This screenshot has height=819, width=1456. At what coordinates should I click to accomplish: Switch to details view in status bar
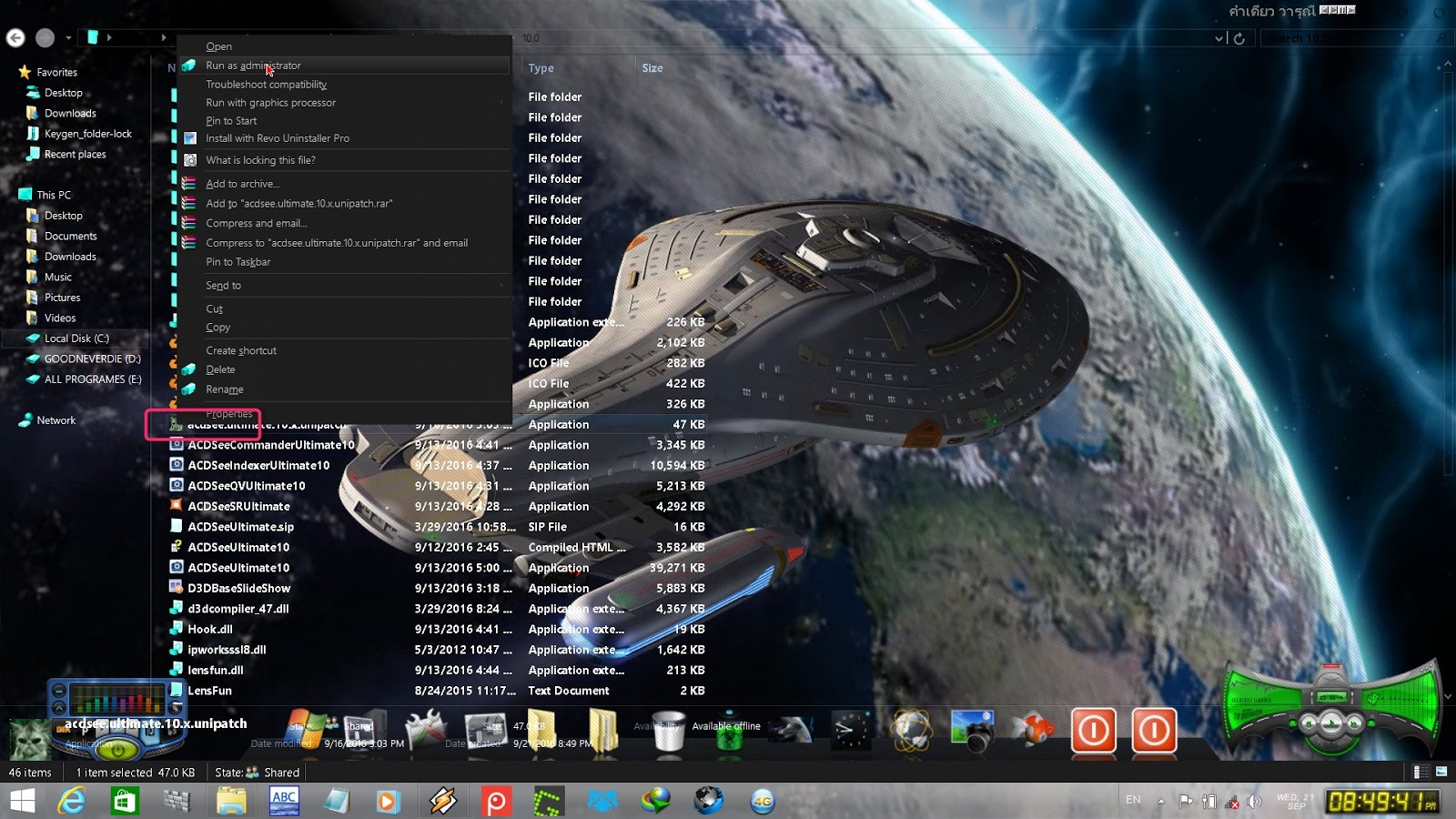tap(1421, 772)
